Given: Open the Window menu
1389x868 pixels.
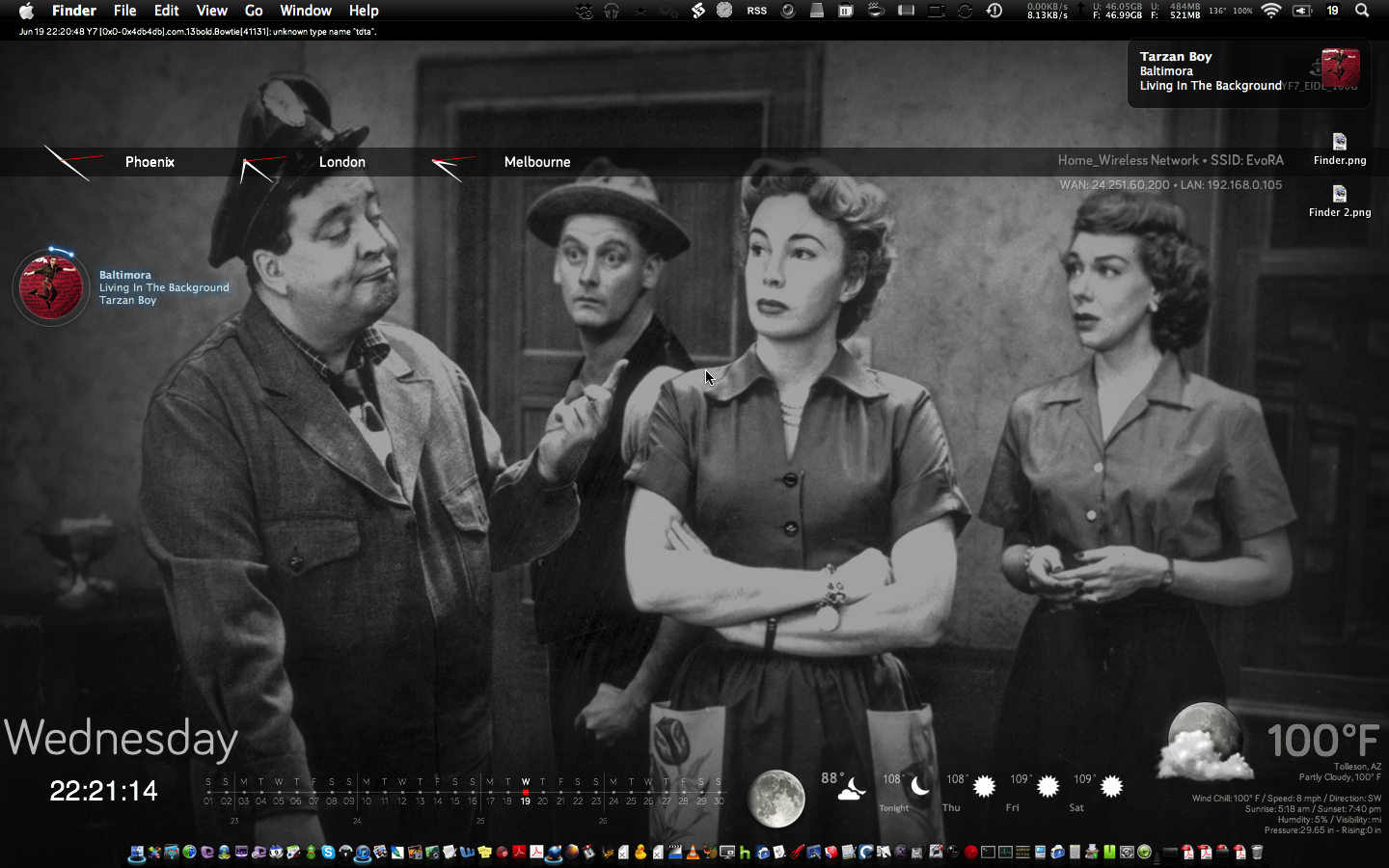Looking at the screenshot, I should coord(306,11).
